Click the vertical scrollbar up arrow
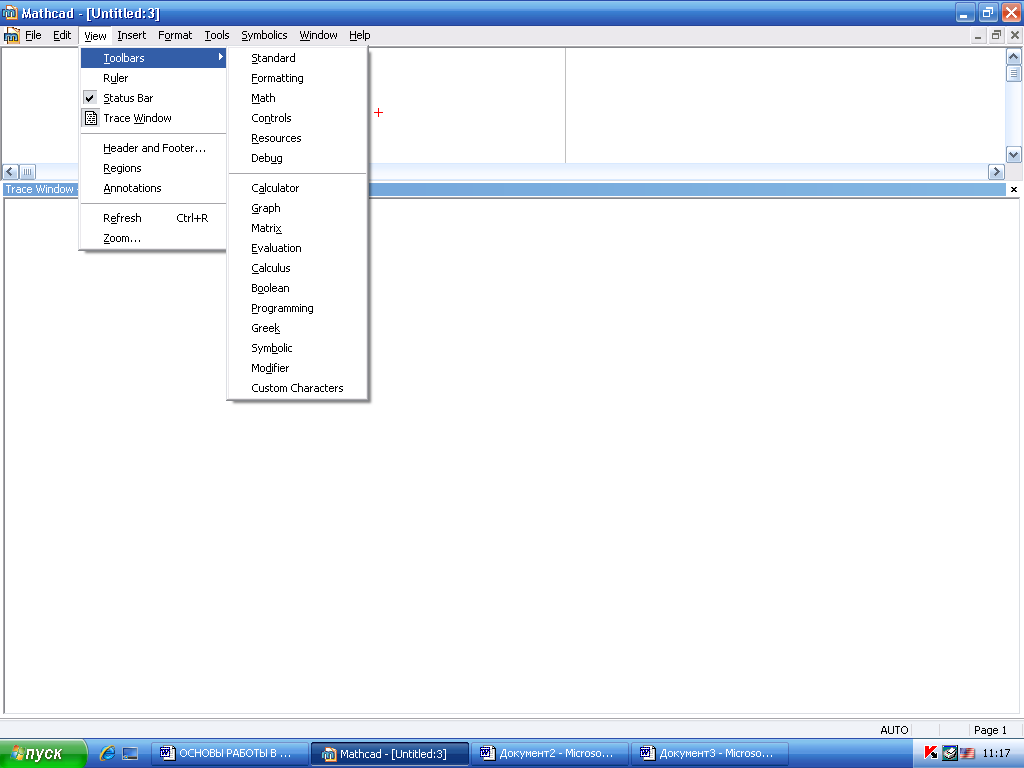 [x=1014, y=57]
